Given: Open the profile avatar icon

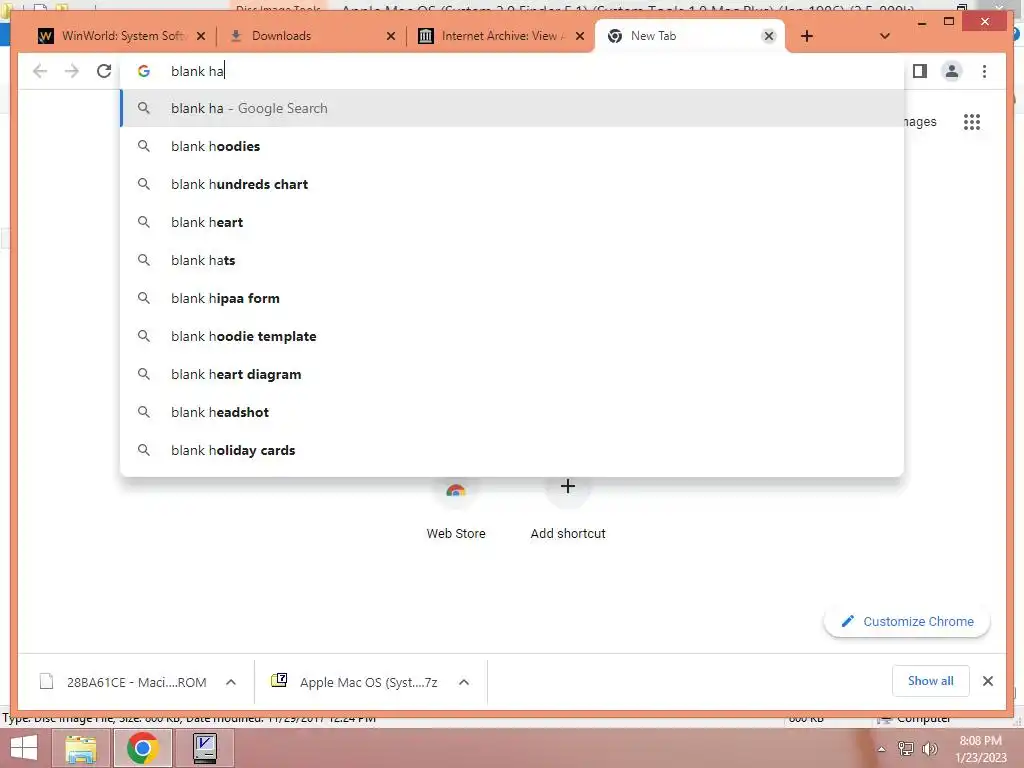Looking at the screenshot, I should tap(952, 71).
